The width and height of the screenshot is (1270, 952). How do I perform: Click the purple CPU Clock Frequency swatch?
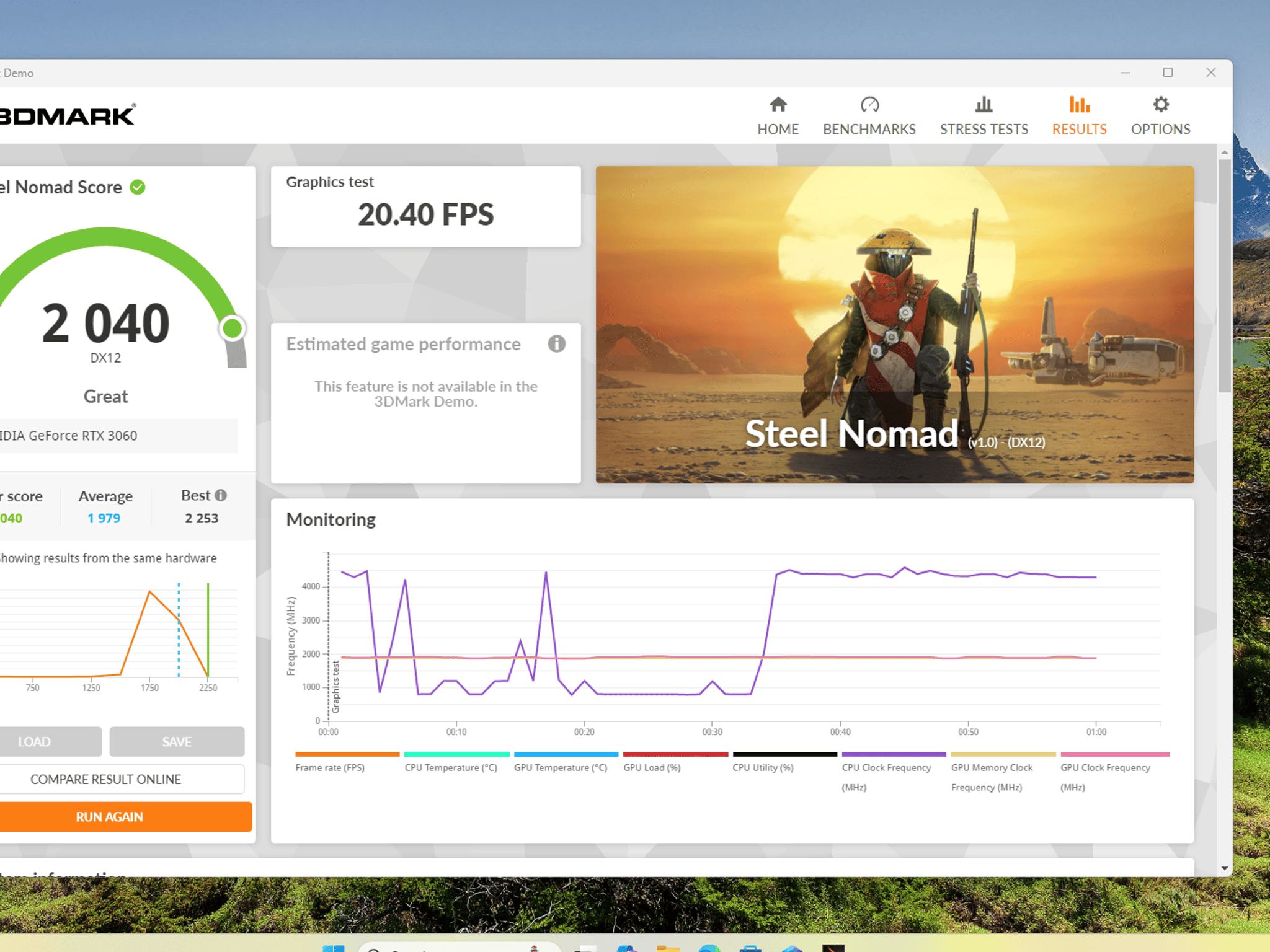pyautogui.click(x=894, y=754)
